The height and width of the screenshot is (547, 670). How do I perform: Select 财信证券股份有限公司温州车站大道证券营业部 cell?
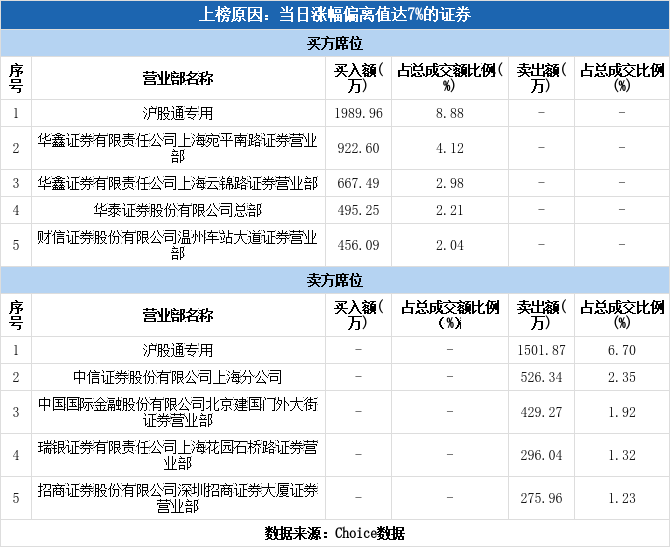point(178,245)
